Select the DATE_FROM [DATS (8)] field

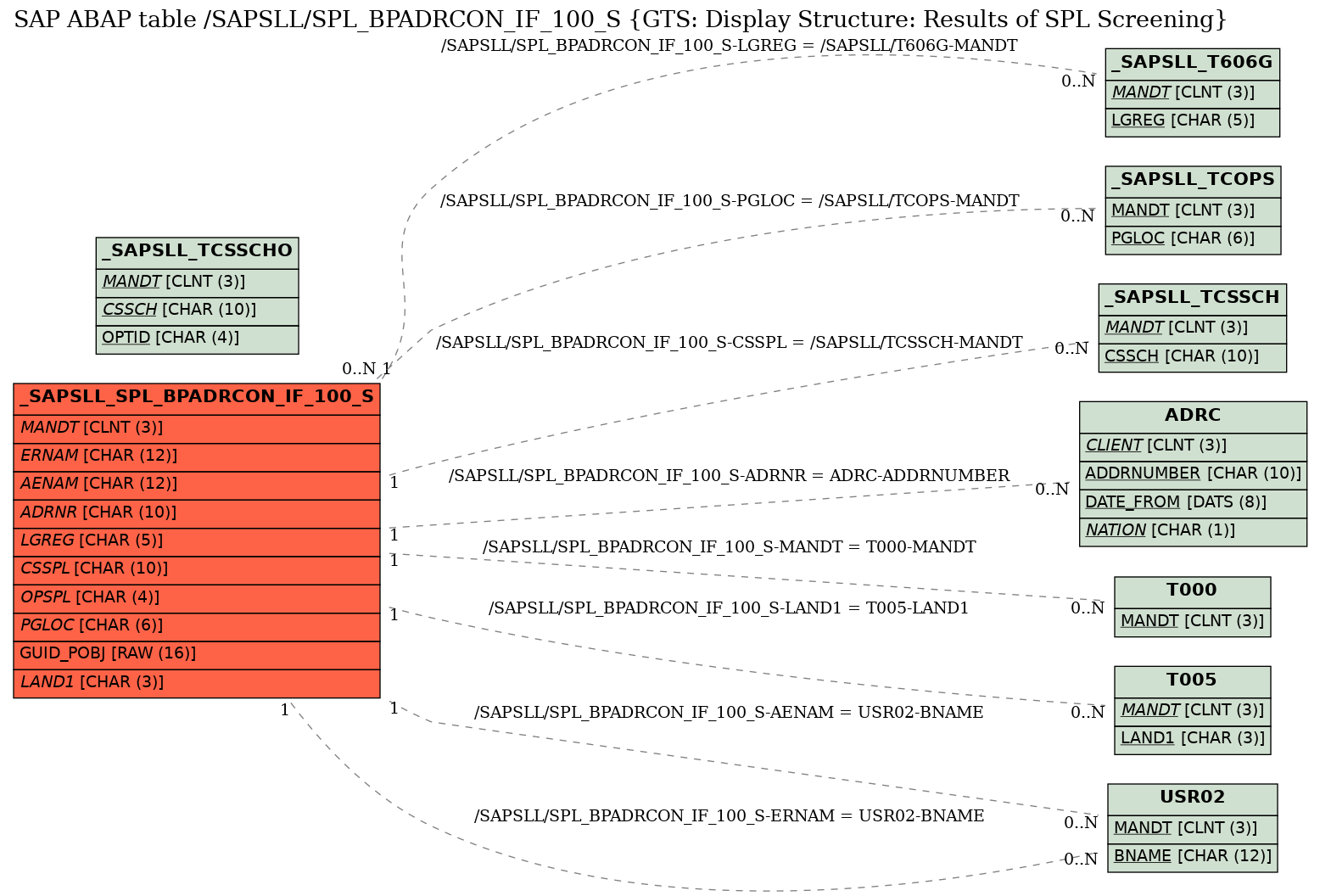(x=1193, y=503)
